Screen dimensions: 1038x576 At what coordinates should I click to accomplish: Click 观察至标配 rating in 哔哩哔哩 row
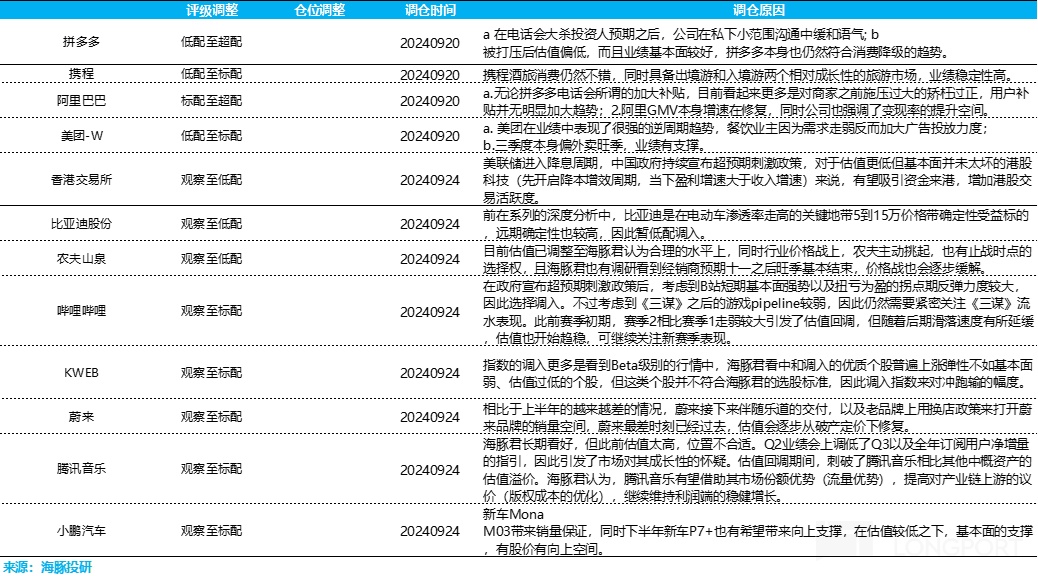point(211,311)
